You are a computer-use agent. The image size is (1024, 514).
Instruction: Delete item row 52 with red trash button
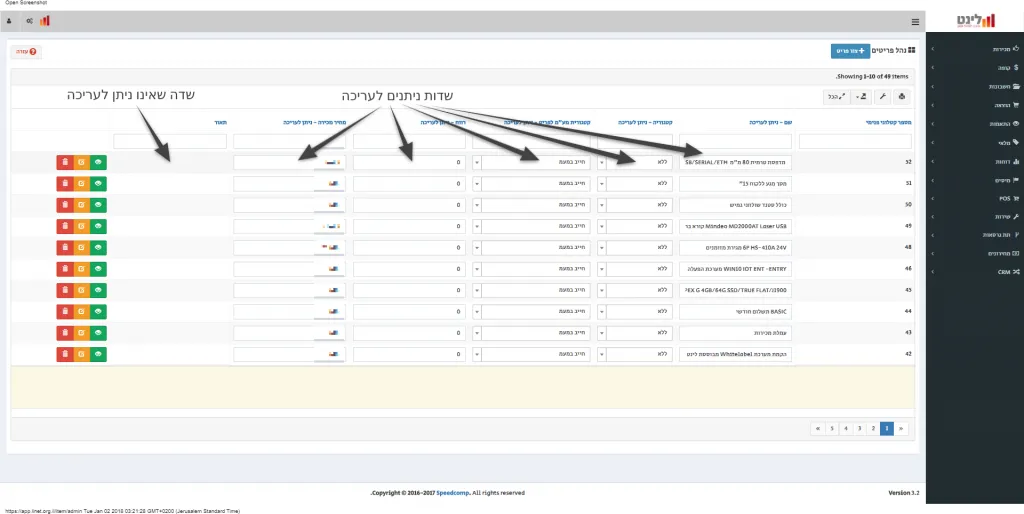[x=65, y=163]
